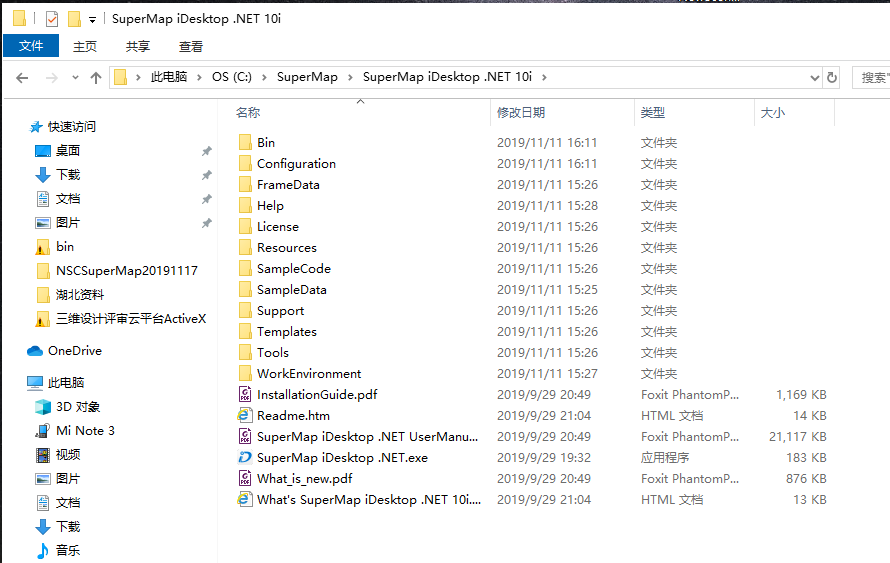Expand the address bar history dropdown
890x563 pixels.
tap(815, 78)
